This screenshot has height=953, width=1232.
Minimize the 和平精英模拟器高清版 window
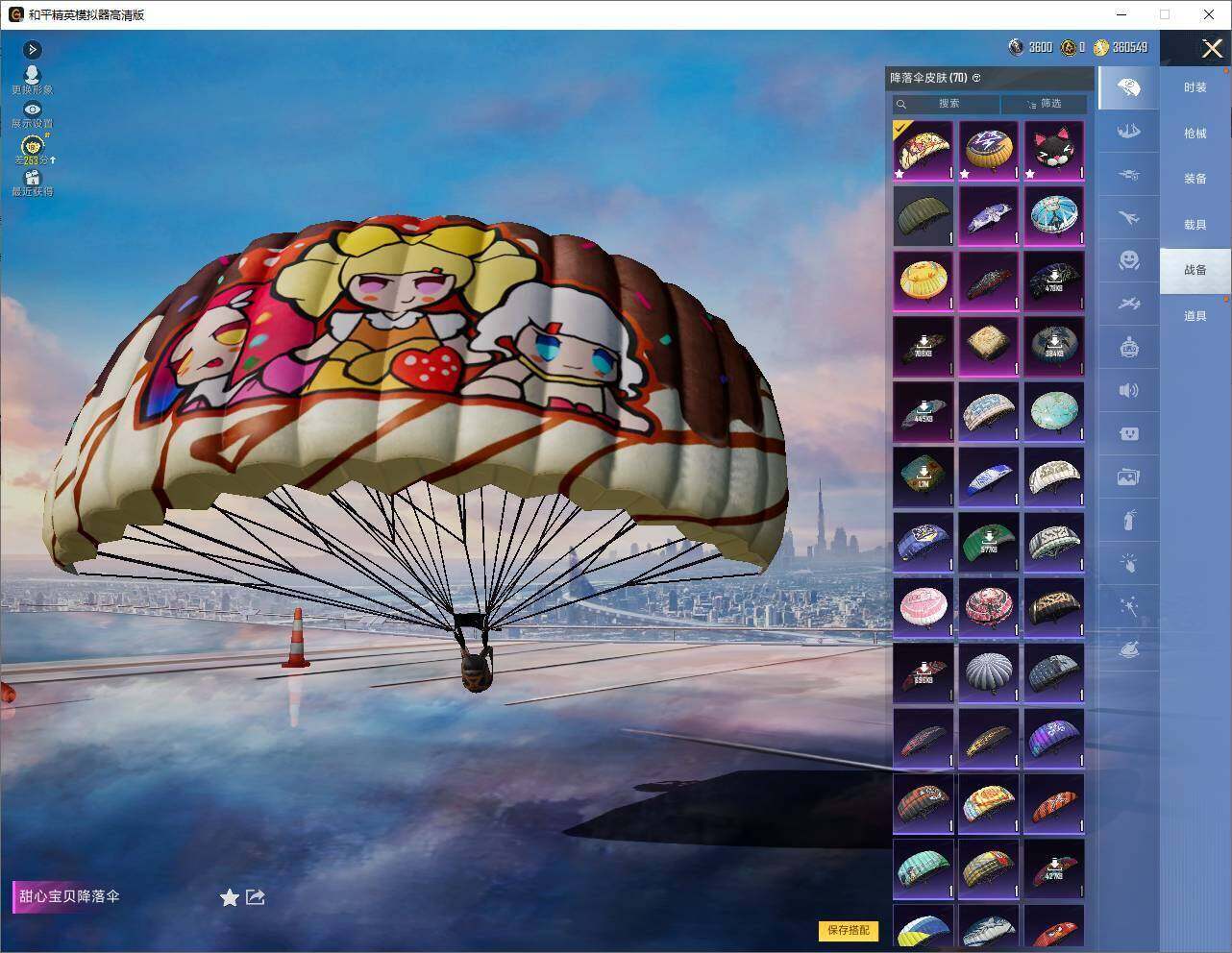[1121, 14]
